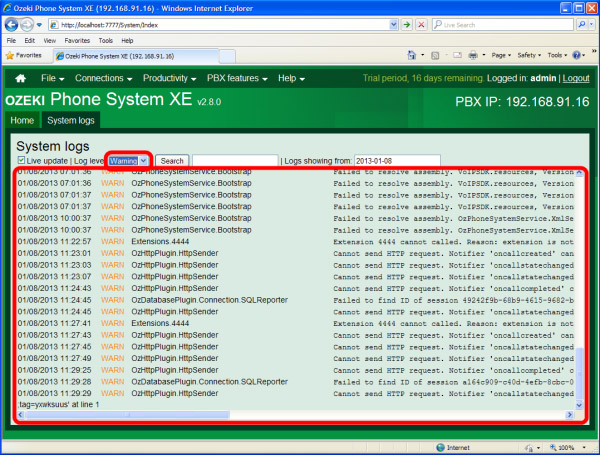Select the 11:22:57 Extensions.4444 log row

click(x=295, y=241)
